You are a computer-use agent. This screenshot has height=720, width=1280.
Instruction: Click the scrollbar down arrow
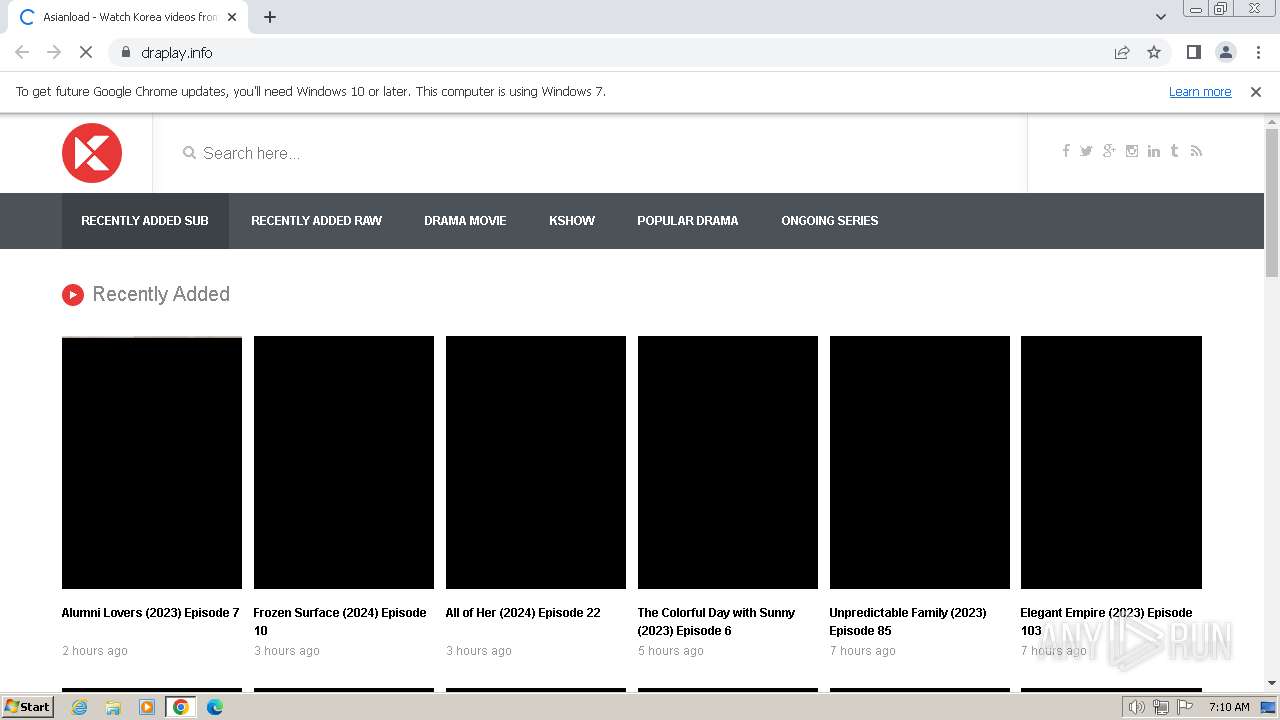[1272, 683]
